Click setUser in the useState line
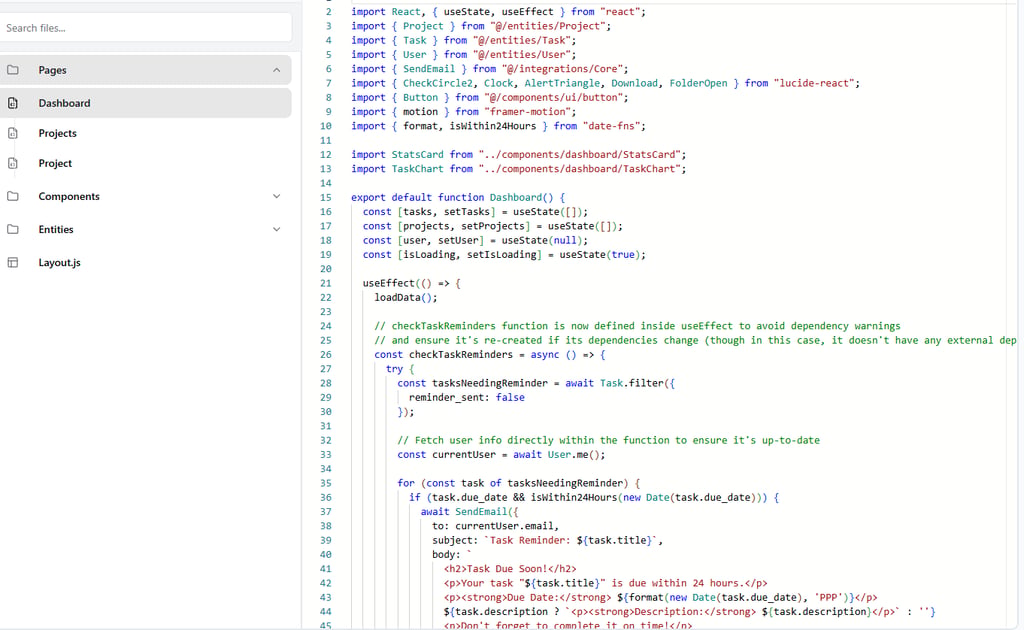 point(458,240)
